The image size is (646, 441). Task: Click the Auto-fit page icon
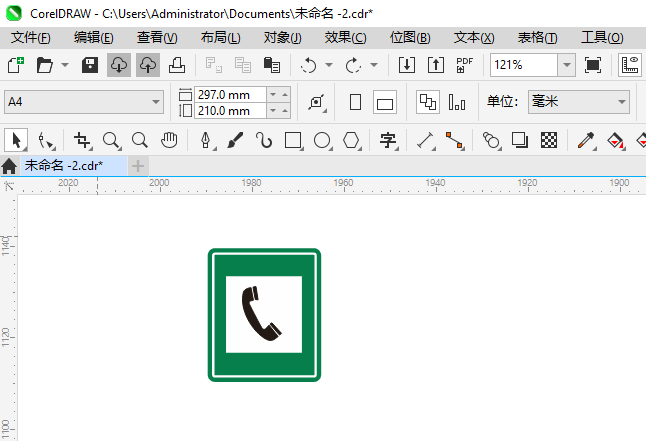(x=316, y=102)
